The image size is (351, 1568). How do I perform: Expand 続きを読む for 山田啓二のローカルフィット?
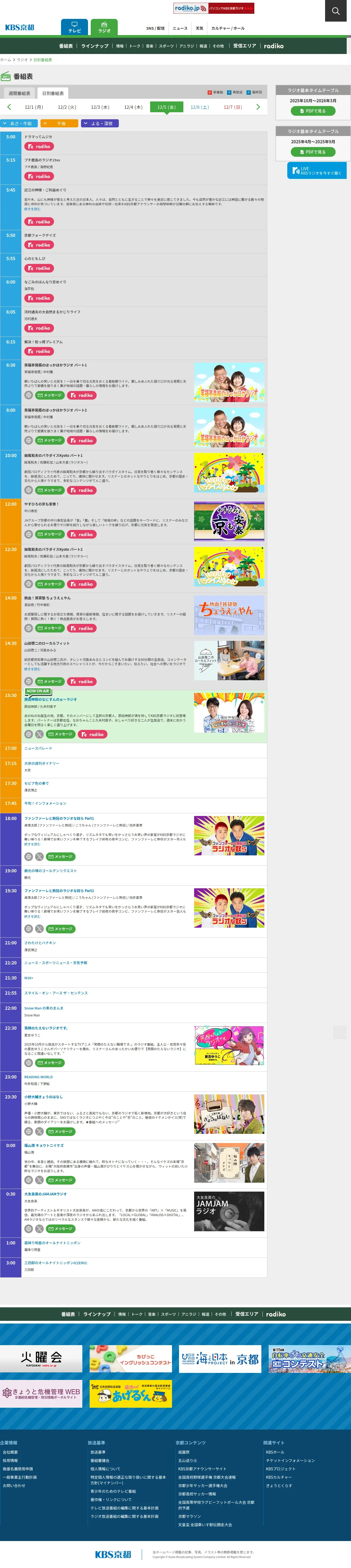pyautogui.click(x=32, y=669)
